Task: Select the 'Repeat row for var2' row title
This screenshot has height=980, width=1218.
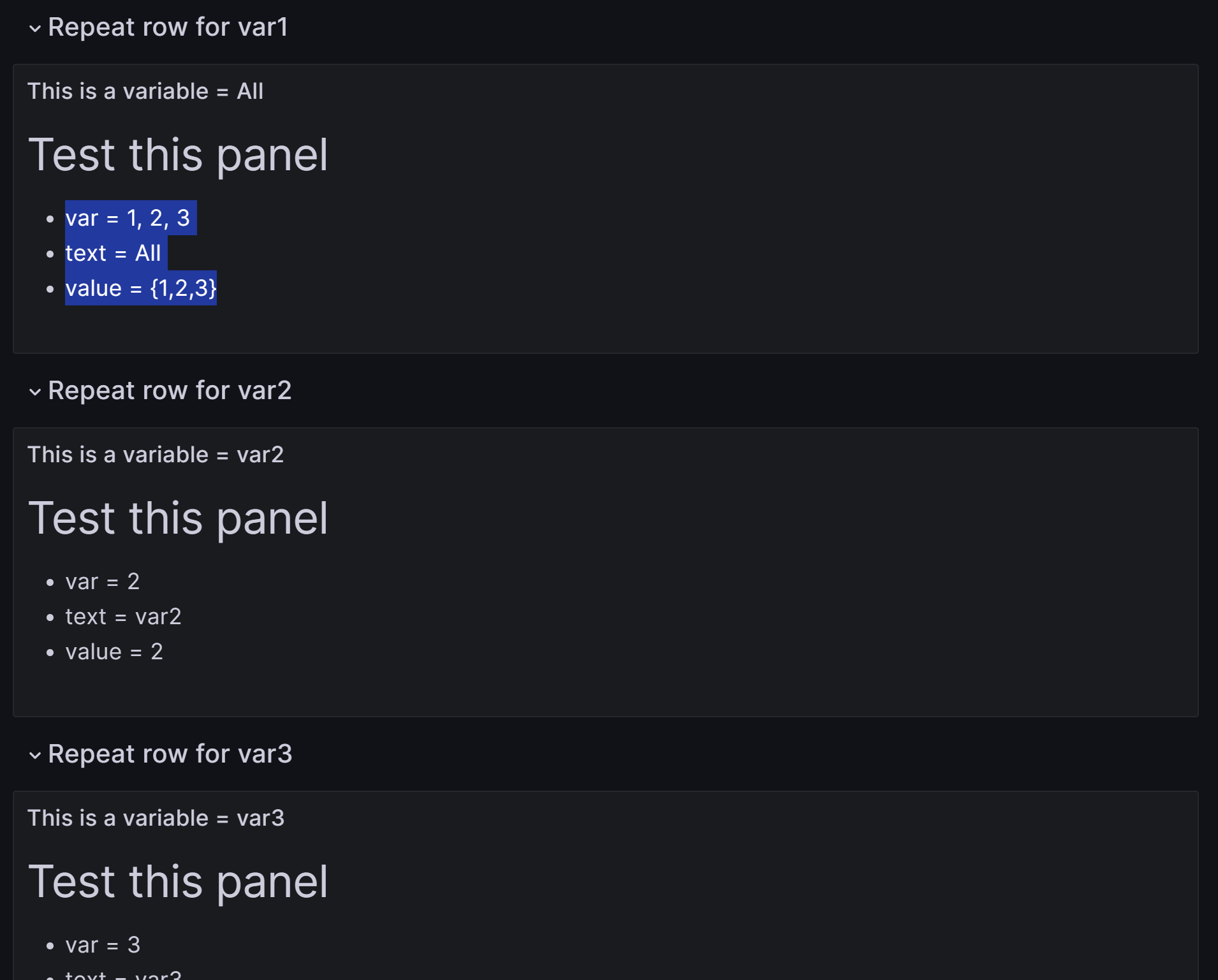Action: point(169,390)
